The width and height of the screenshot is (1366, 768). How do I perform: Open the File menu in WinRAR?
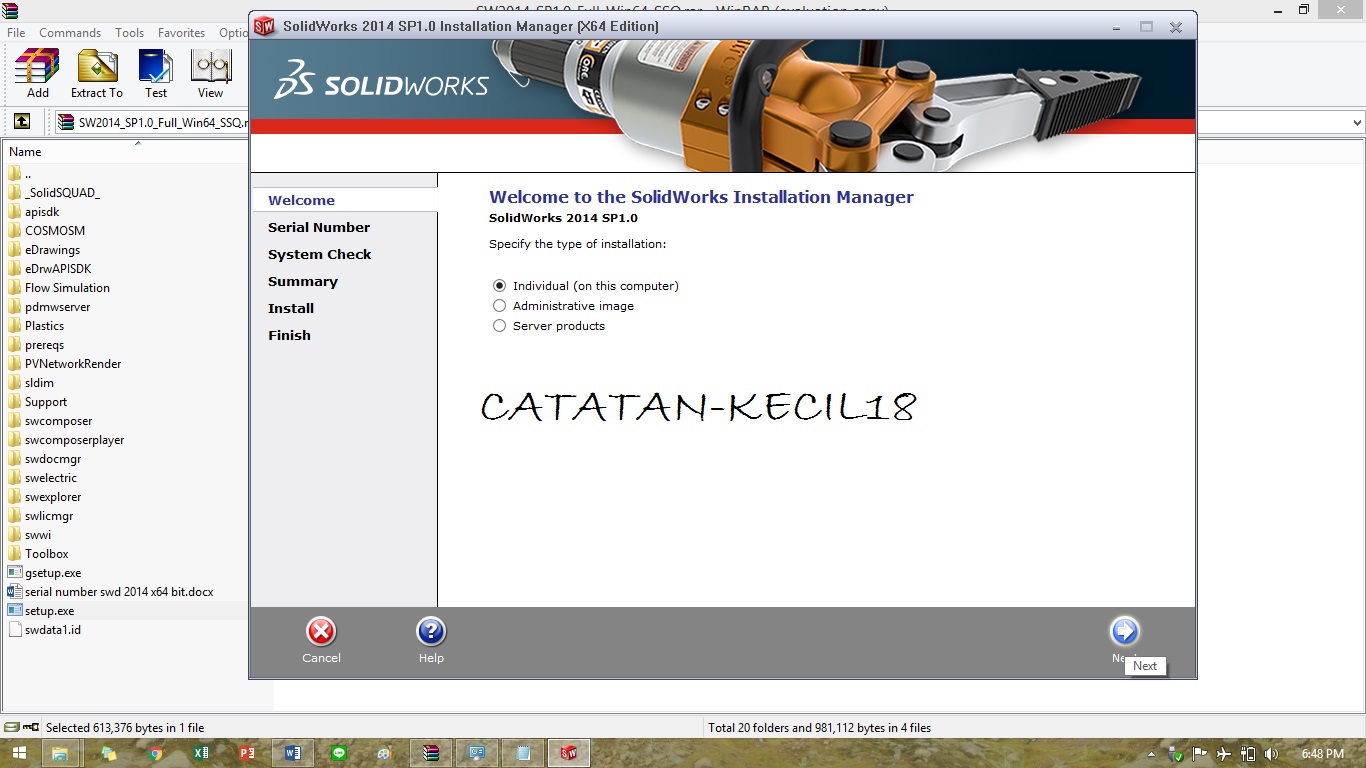tap(16, 33)
